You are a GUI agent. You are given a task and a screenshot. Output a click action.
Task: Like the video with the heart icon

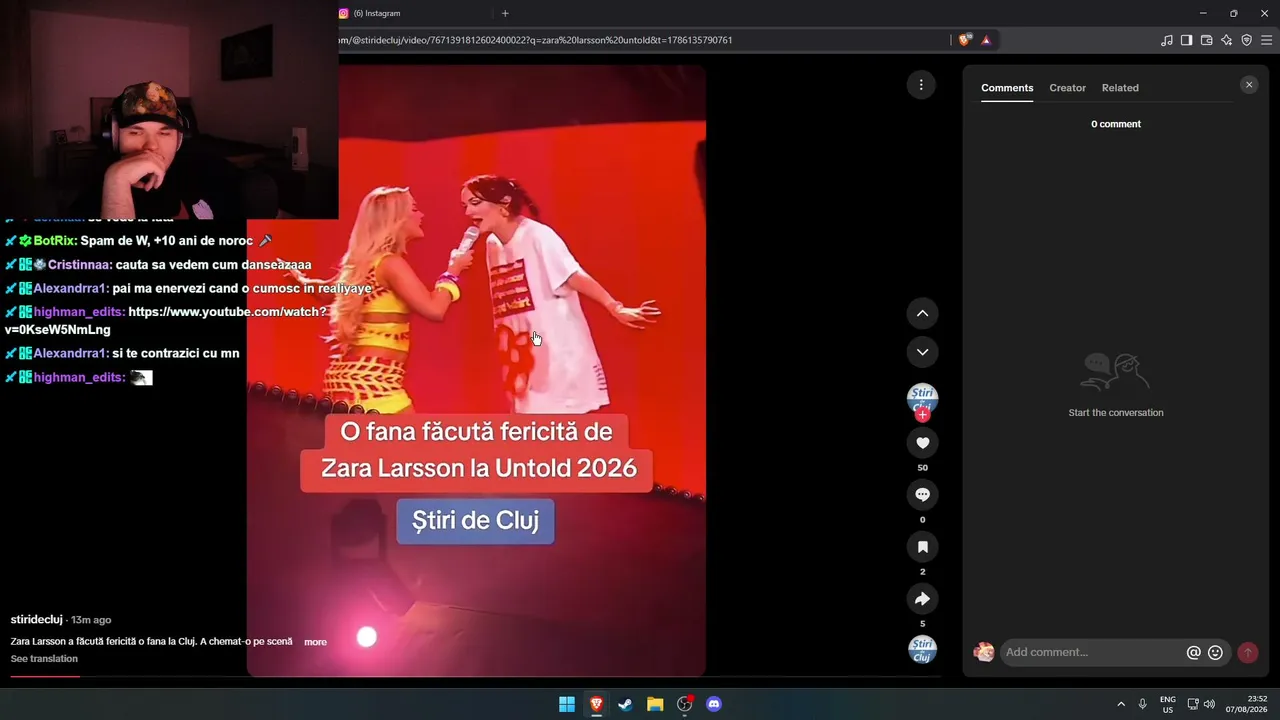click(922, 443)
